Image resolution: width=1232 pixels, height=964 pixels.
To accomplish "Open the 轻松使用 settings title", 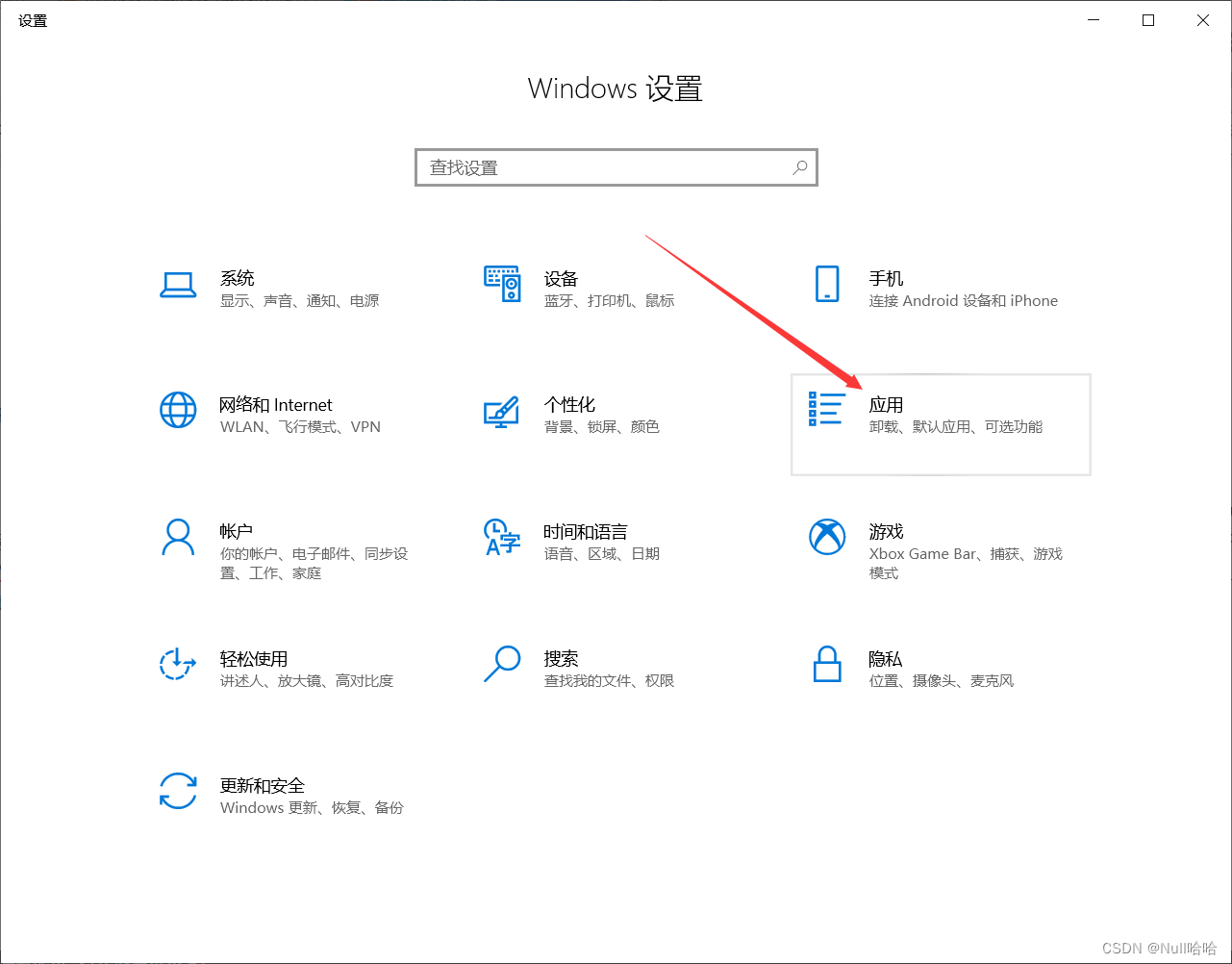I will pos(254,659).
